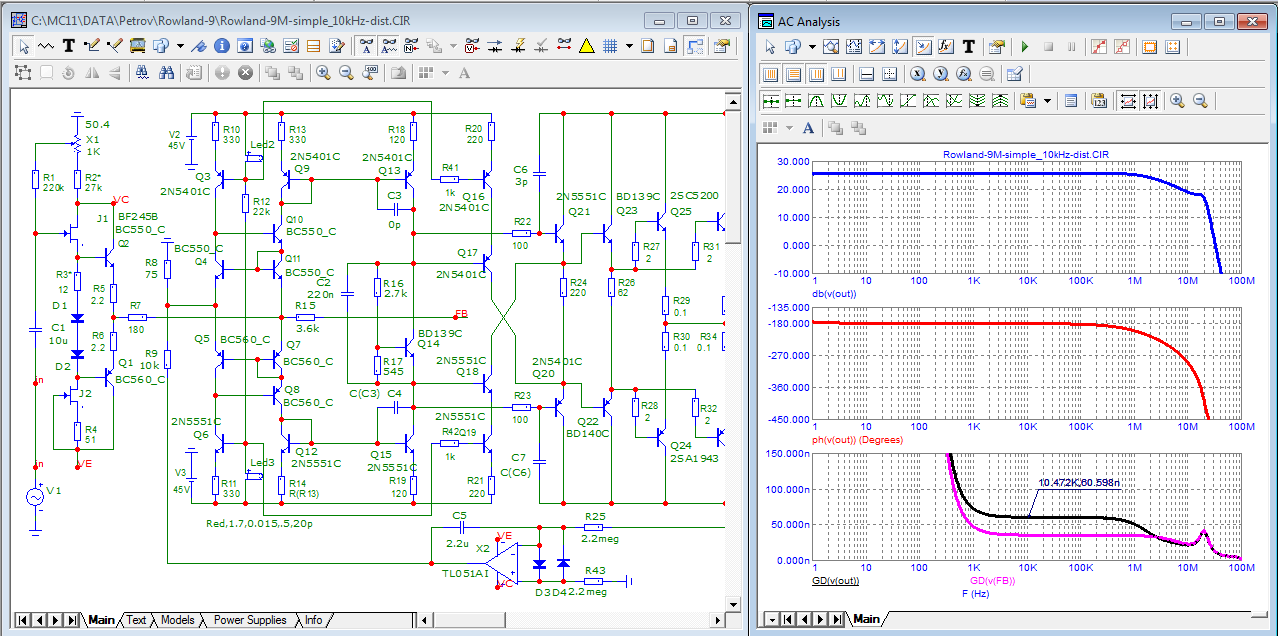Image resolution: width=1278 pixels, height=636 pixels.
Task: Click the Wire mode tool
Action: (91, 46)
